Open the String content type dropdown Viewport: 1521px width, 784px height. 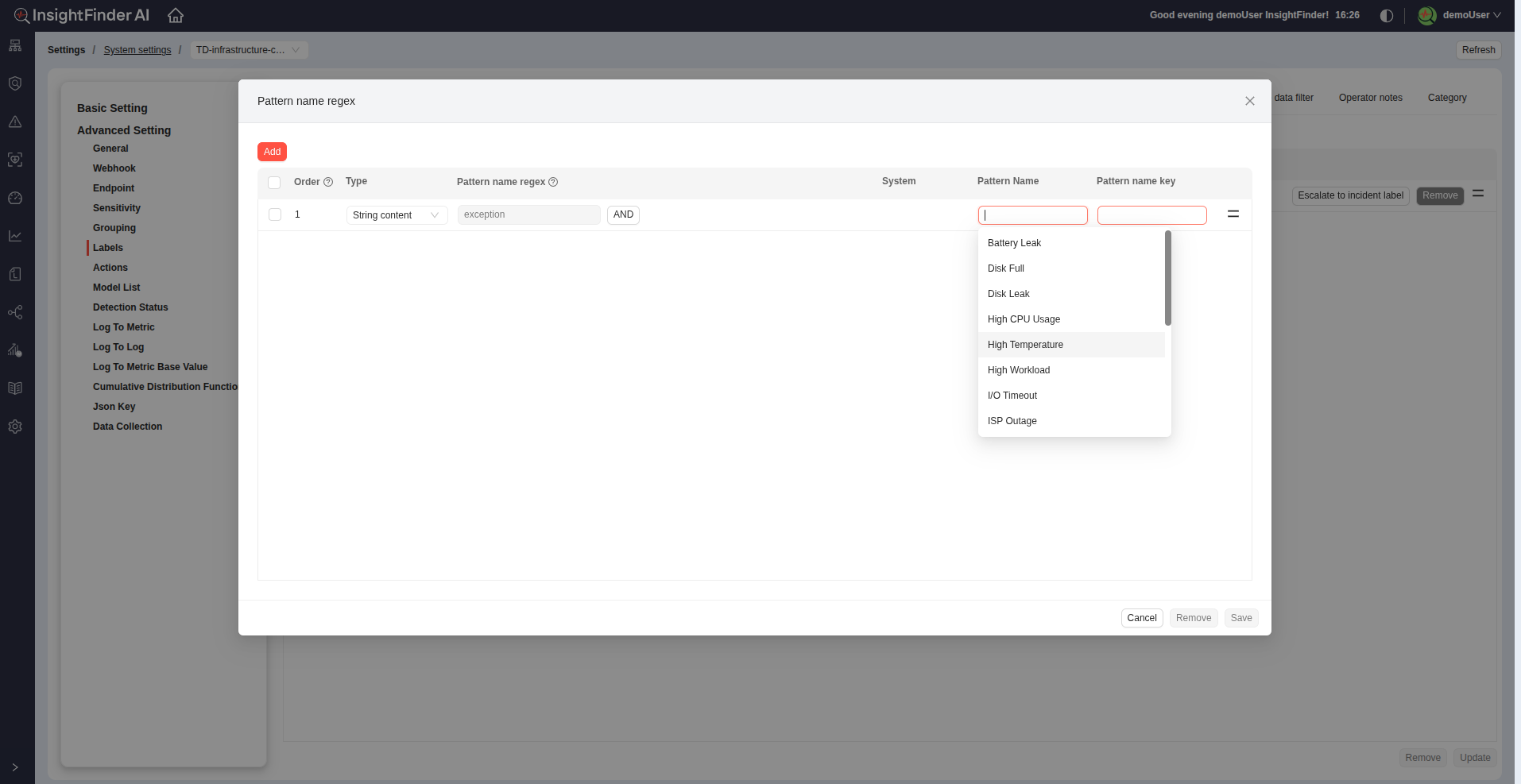coord(397,215)
